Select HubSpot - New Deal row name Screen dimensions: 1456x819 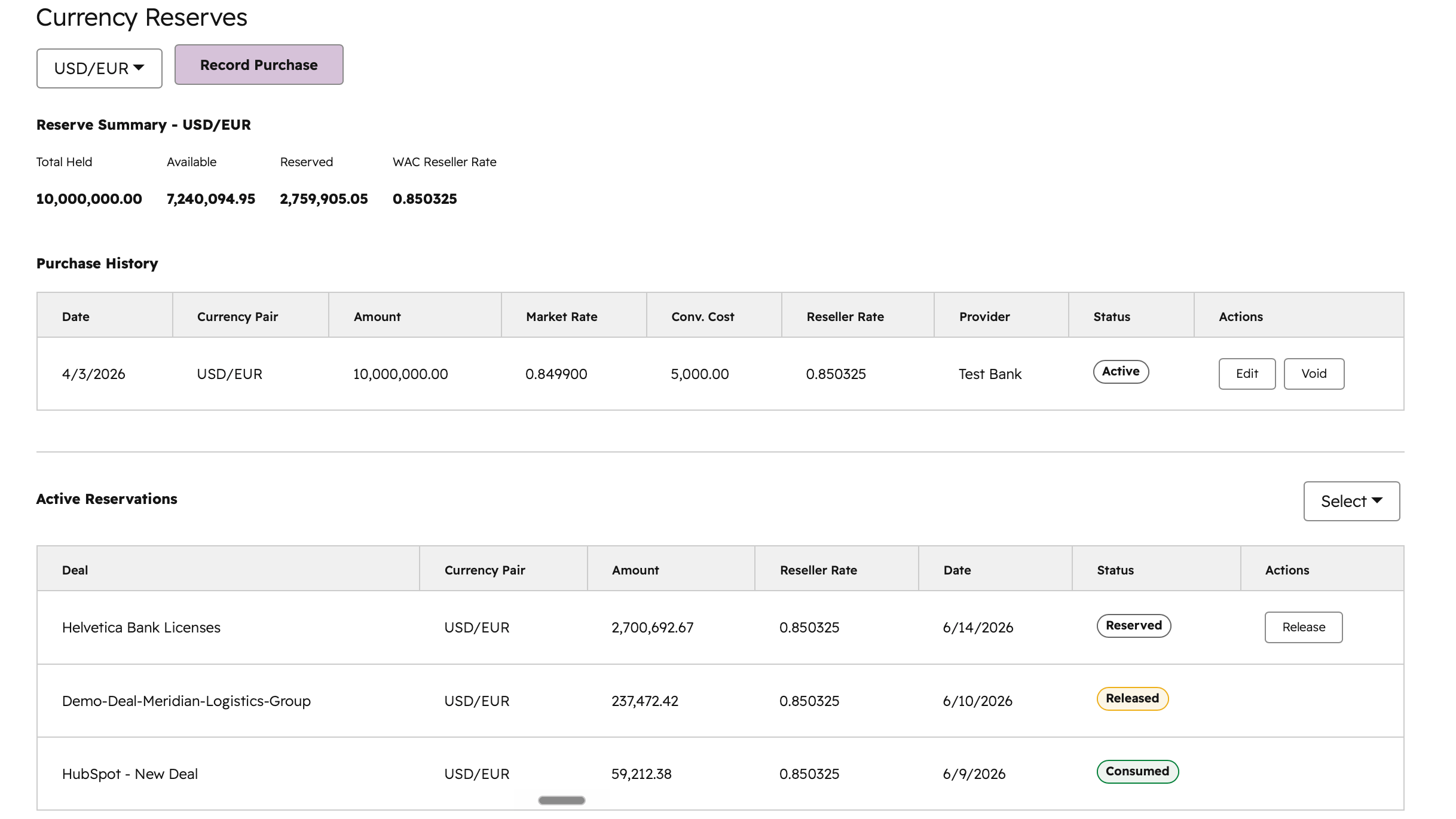[x=130, y=774]
